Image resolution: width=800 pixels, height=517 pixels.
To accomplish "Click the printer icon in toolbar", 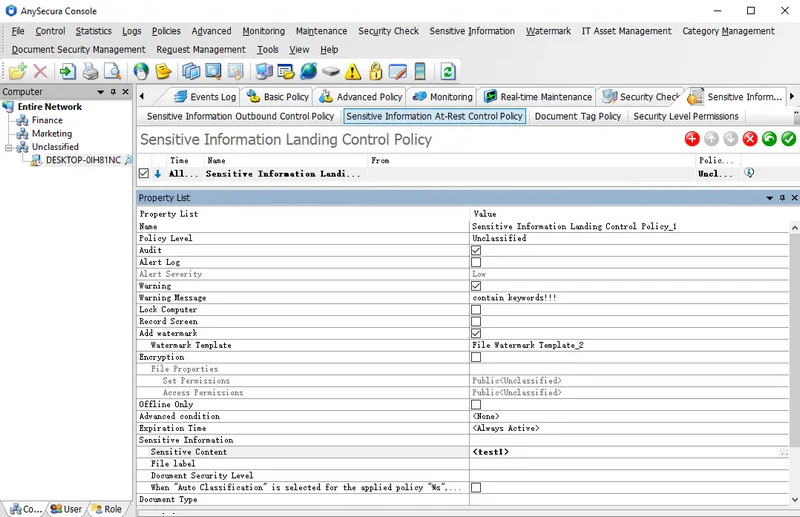I will pos(90,71).
